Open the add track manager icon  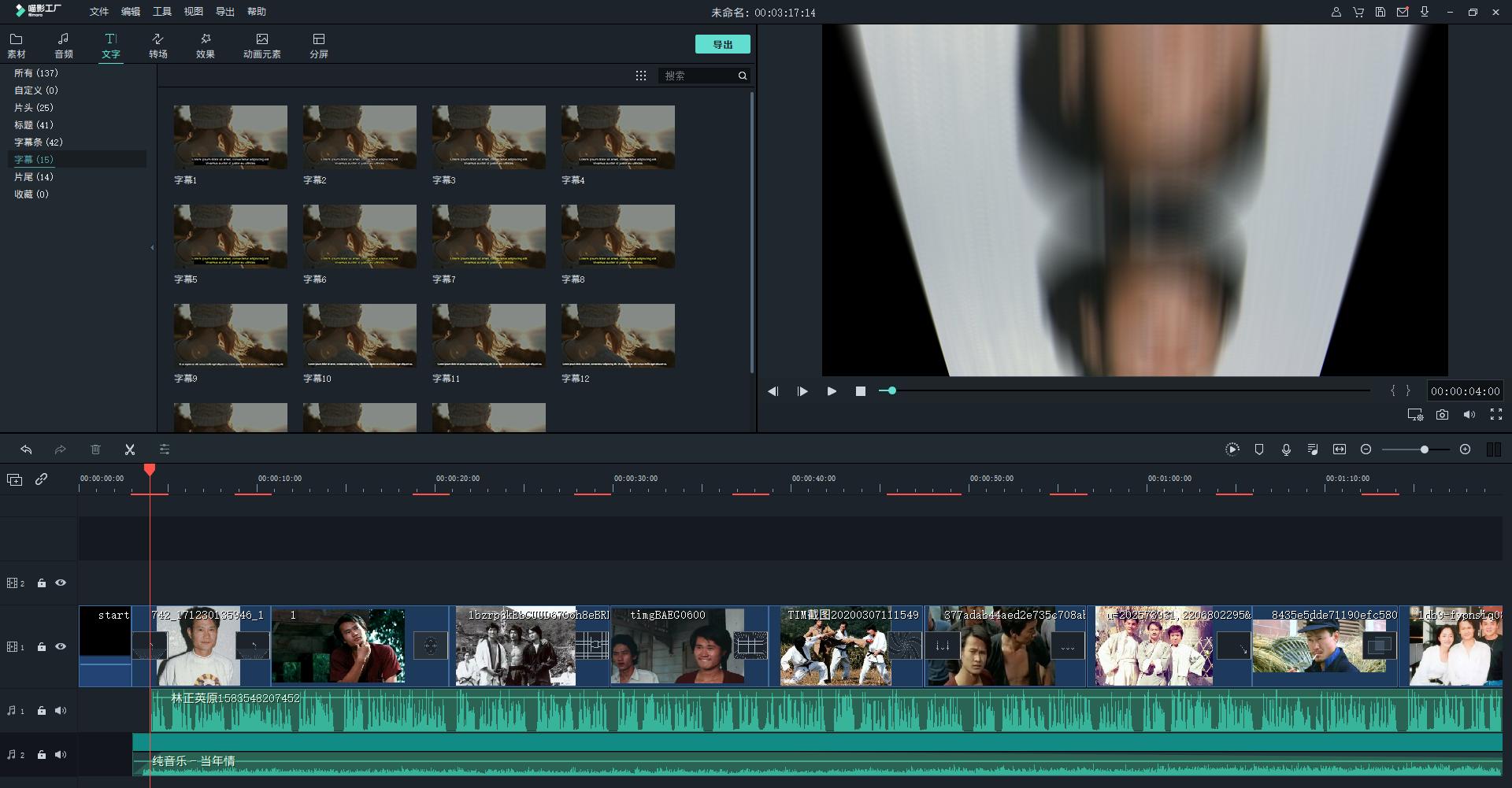click(14, 479)
